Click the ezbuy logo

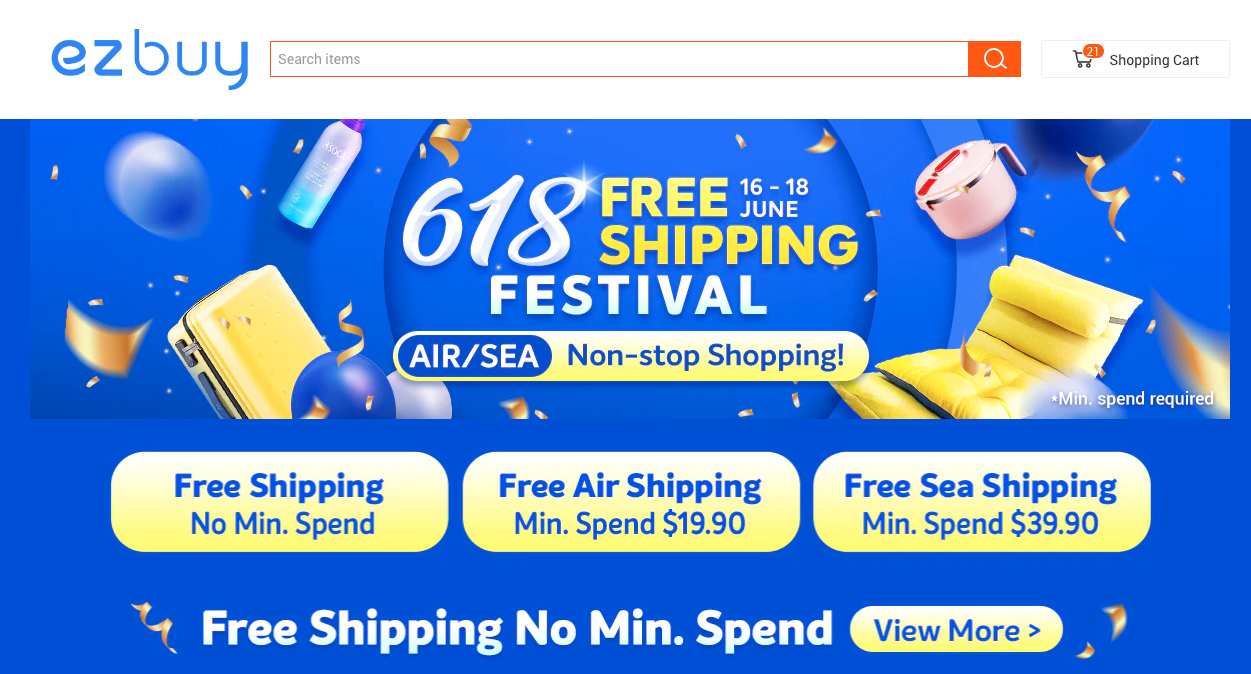(x=149, y=60)
